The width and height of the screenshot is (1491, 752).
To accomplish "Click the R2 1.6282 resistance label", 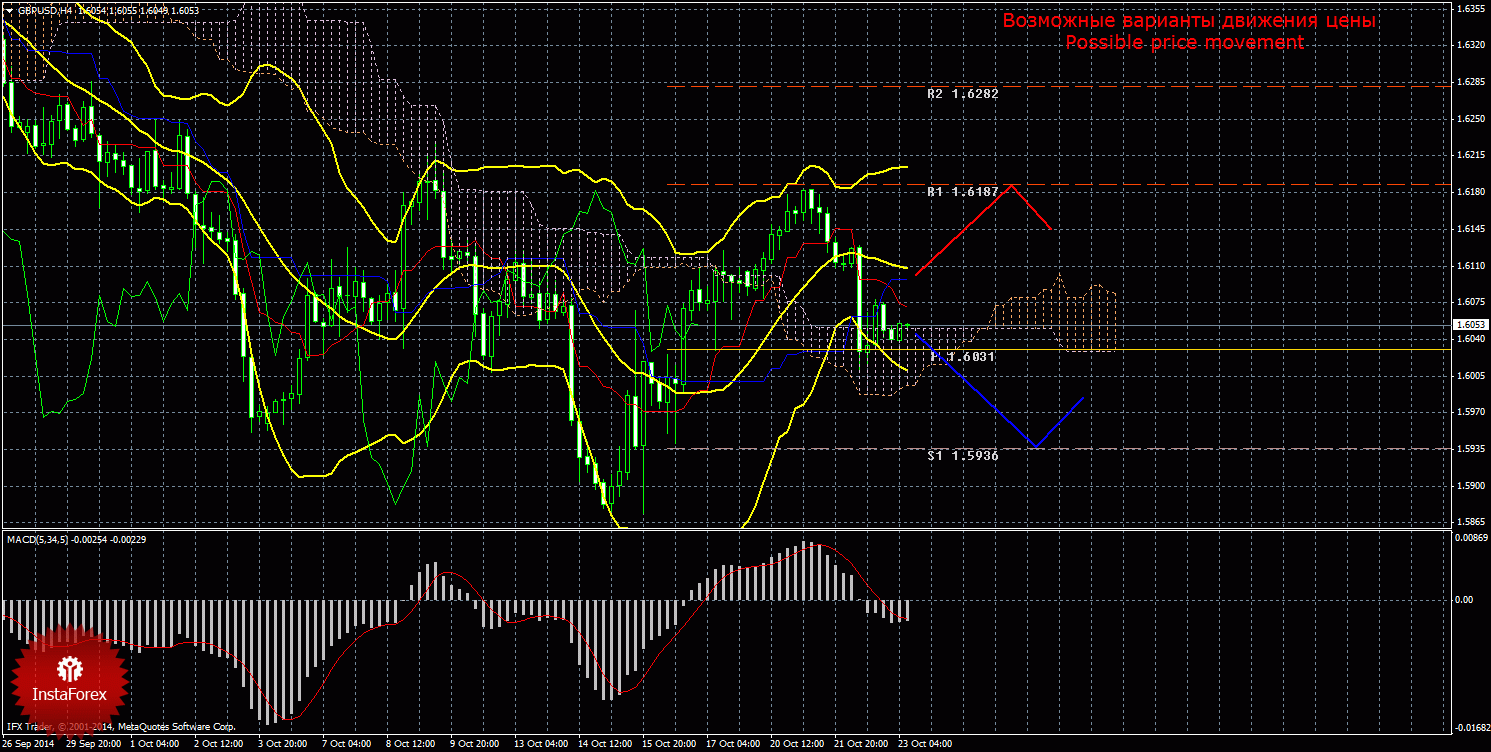I will pyautogui.click(x=963, y=93).
